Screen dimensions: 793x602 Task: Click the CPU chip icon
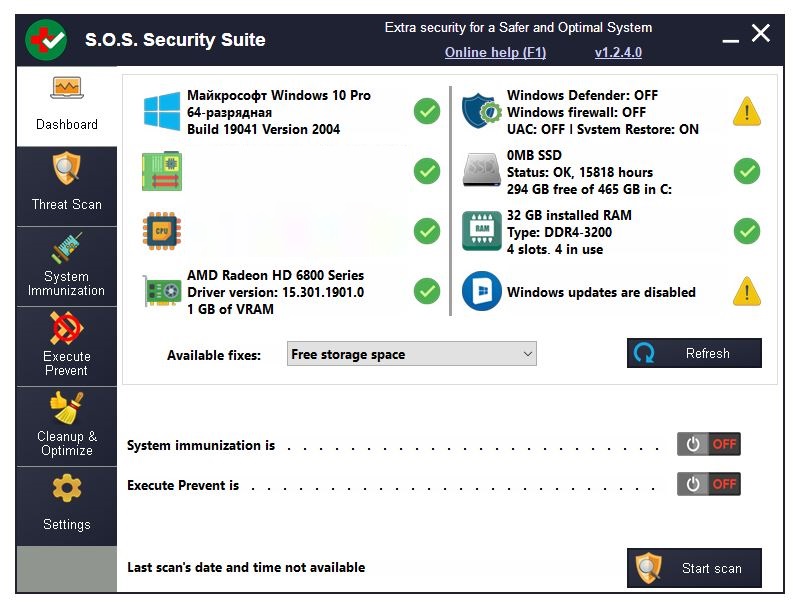point(161,231)
